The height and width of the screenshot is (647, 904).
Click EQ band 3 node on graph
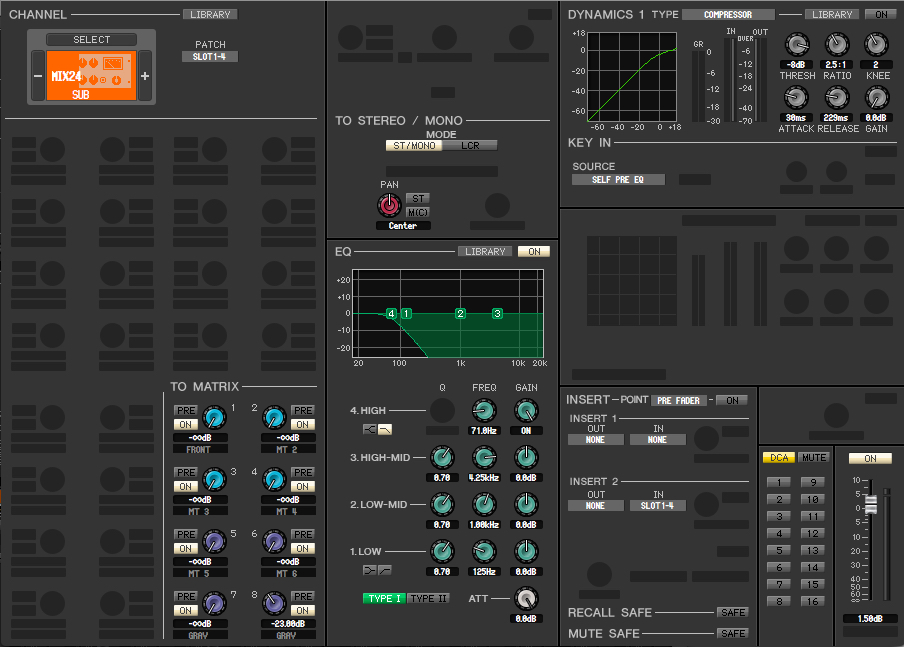pyautogui.click(x=497, y=314)
